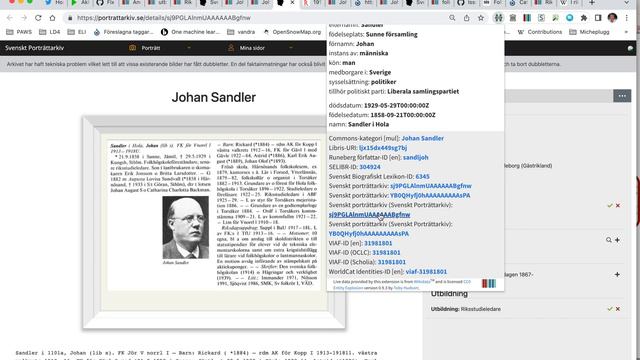This screenshot has height=360, width=640.
Task: Click the Johan Sandler page heading
Action: 213,97
